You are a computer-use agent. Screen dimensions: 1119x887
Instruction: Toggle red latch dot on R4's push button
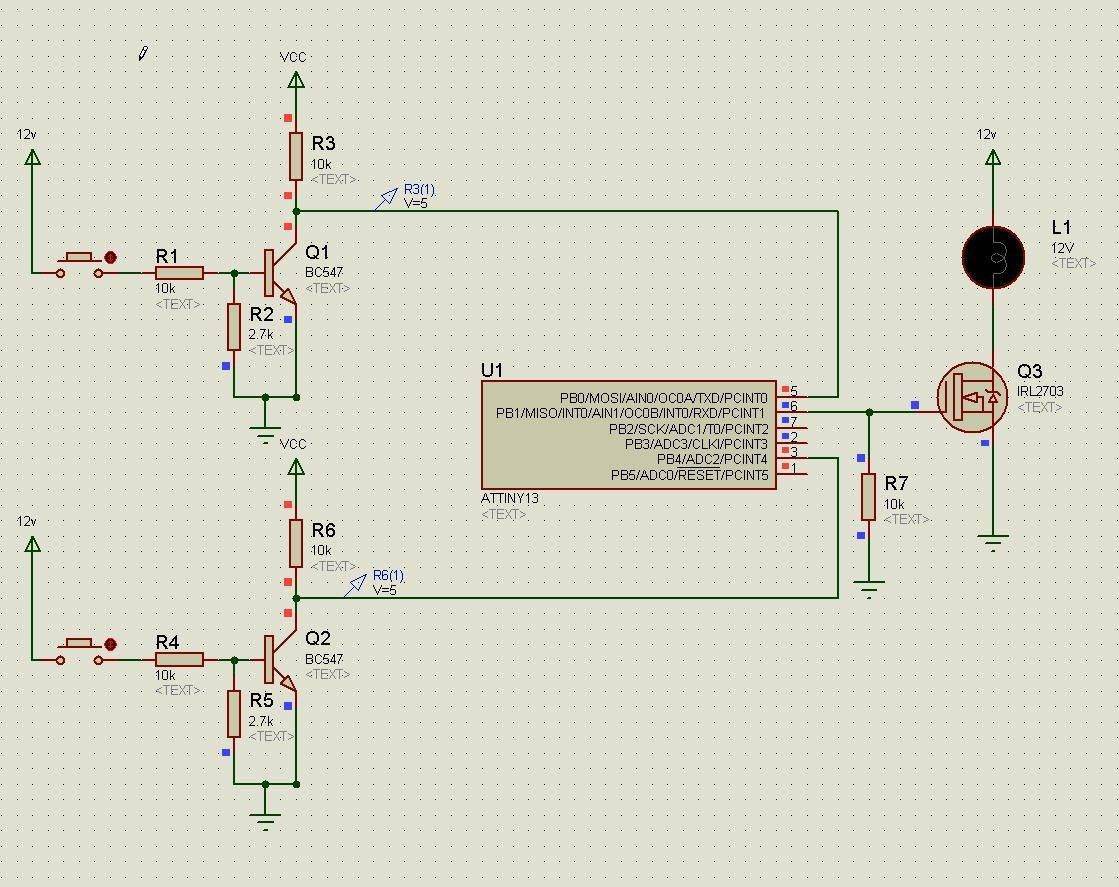click(110, 645)
